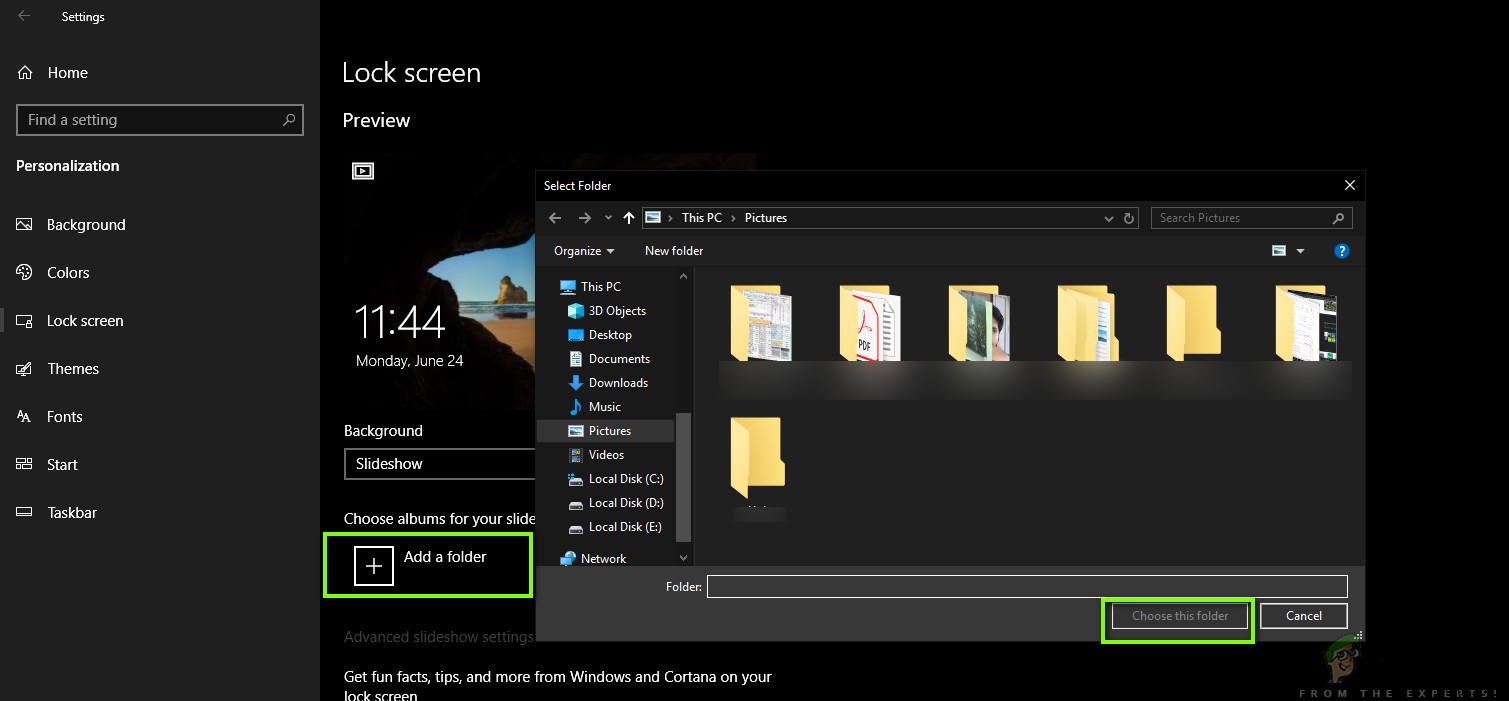
Task: Cancel the Select Folder dialog
Action: coord(1303,616)
